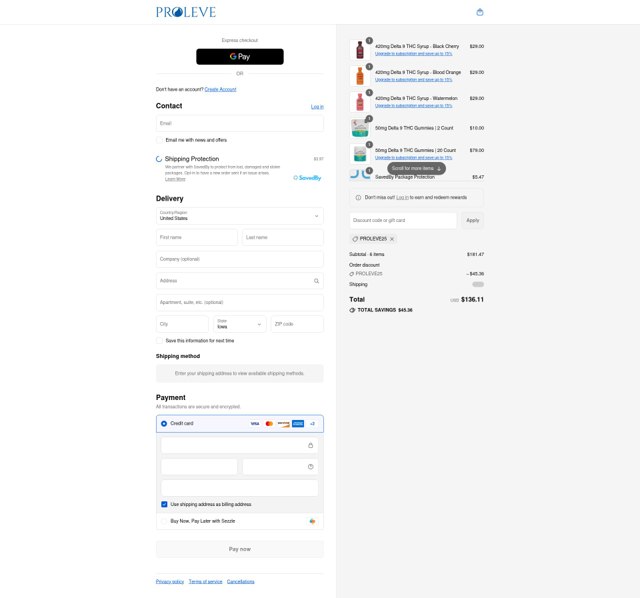Click the American Express icon
Screen dimensions: 640x598
point(298,424)
